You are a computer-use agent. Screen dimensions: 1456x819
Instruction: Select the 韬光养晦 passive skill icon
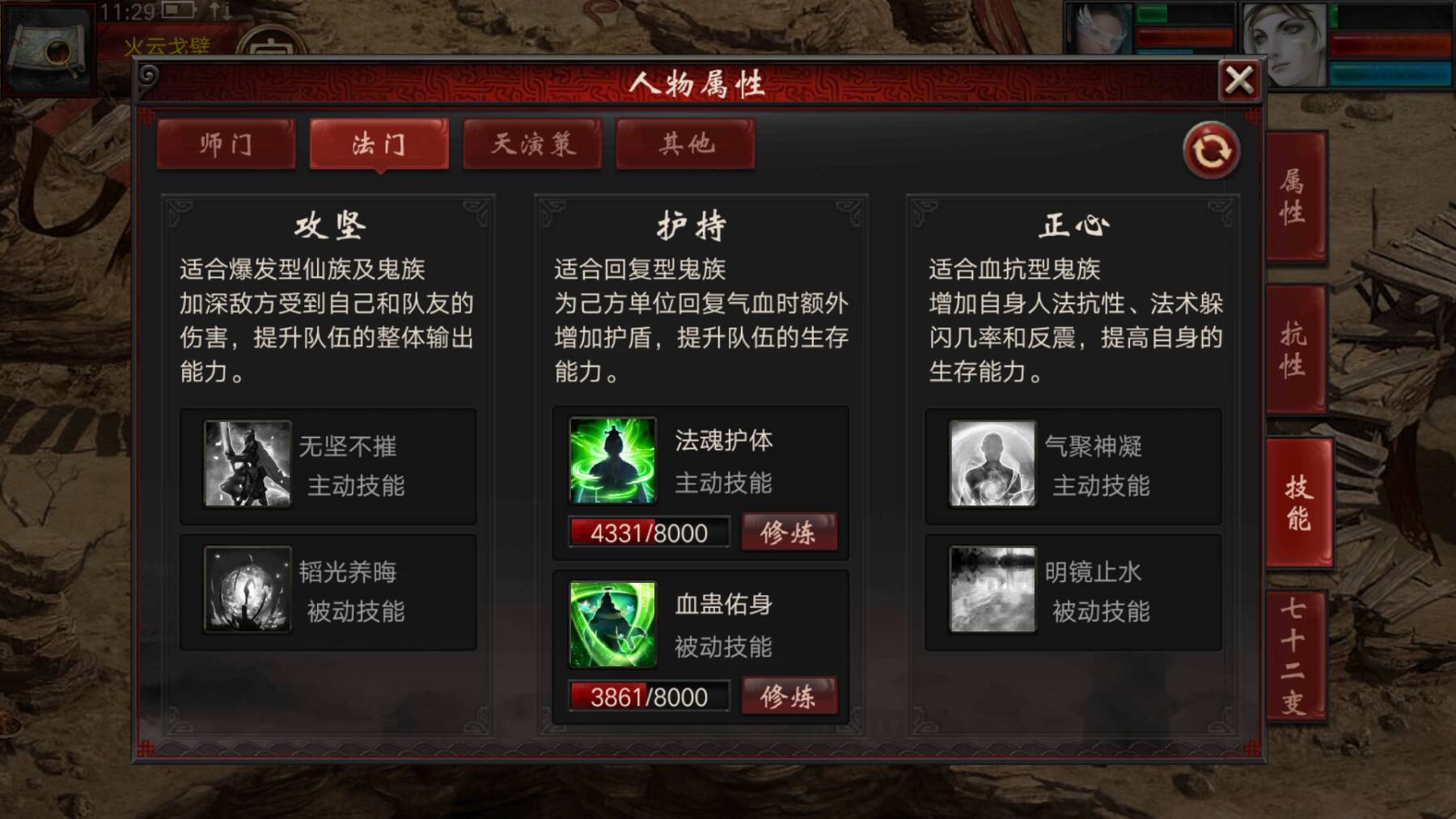coord(248,589)
